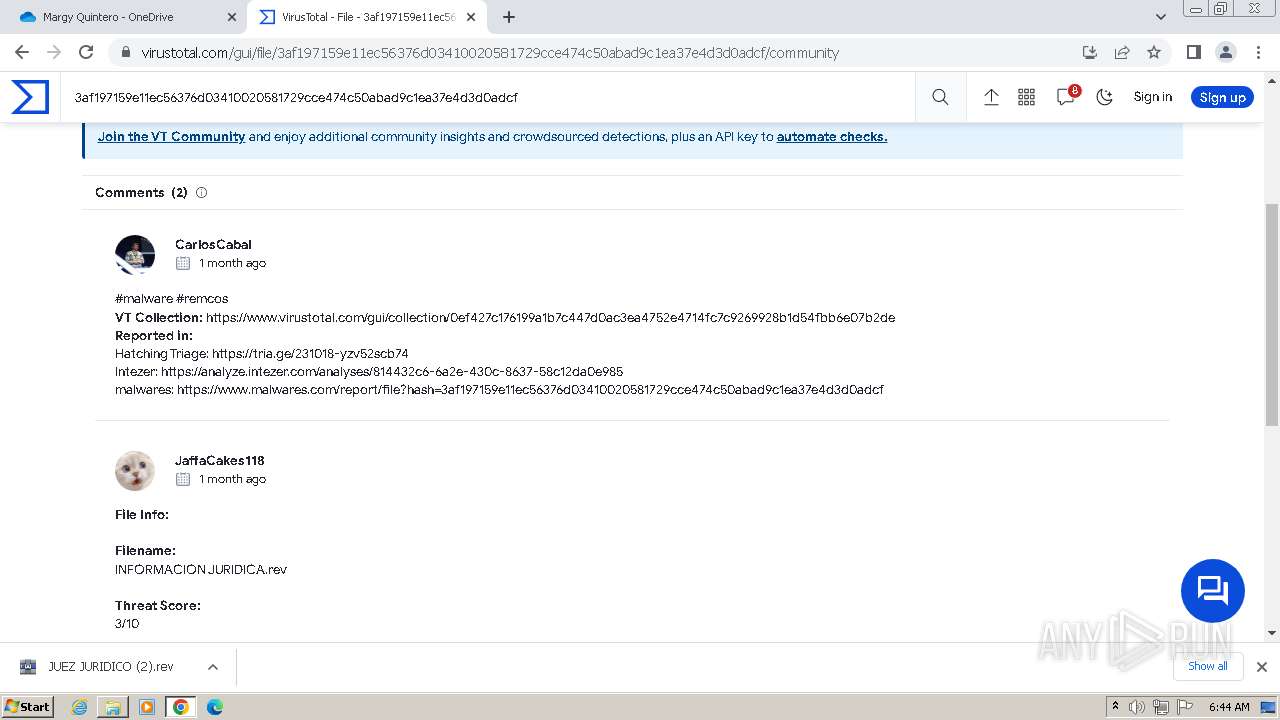Click the site lock icon
The width and height of the screenshot is (1280, 720).
tap(124, 53)
